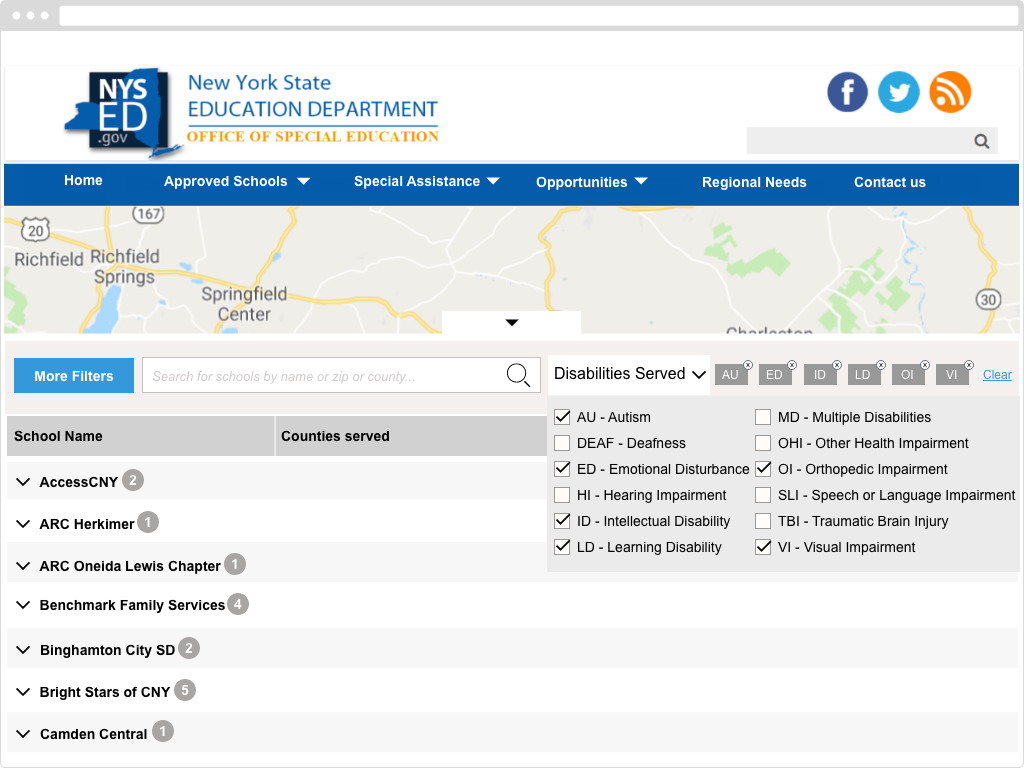This screenshot has width=1024, height=768.
Task: Enable the TBI - Traumatic Brain Injury checkbox
Action: pyautogui.click(x=763, y=521)
